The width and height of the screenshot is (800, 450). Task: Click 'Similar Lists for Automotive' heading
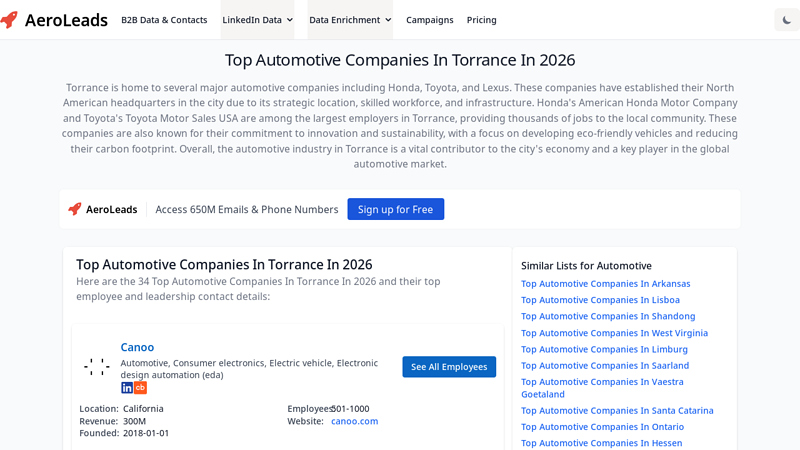pyautogui.click(x=586, y=266)
